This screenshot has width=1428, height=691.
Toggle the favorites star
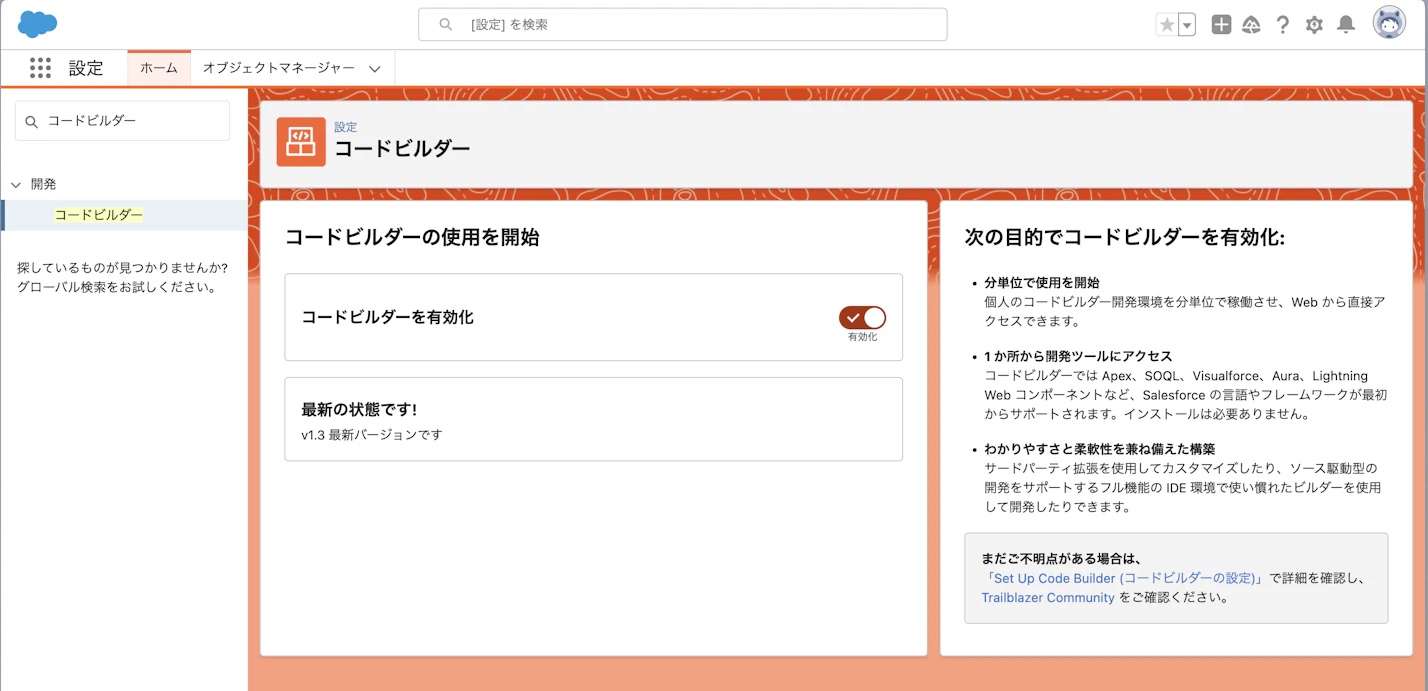1168,24
